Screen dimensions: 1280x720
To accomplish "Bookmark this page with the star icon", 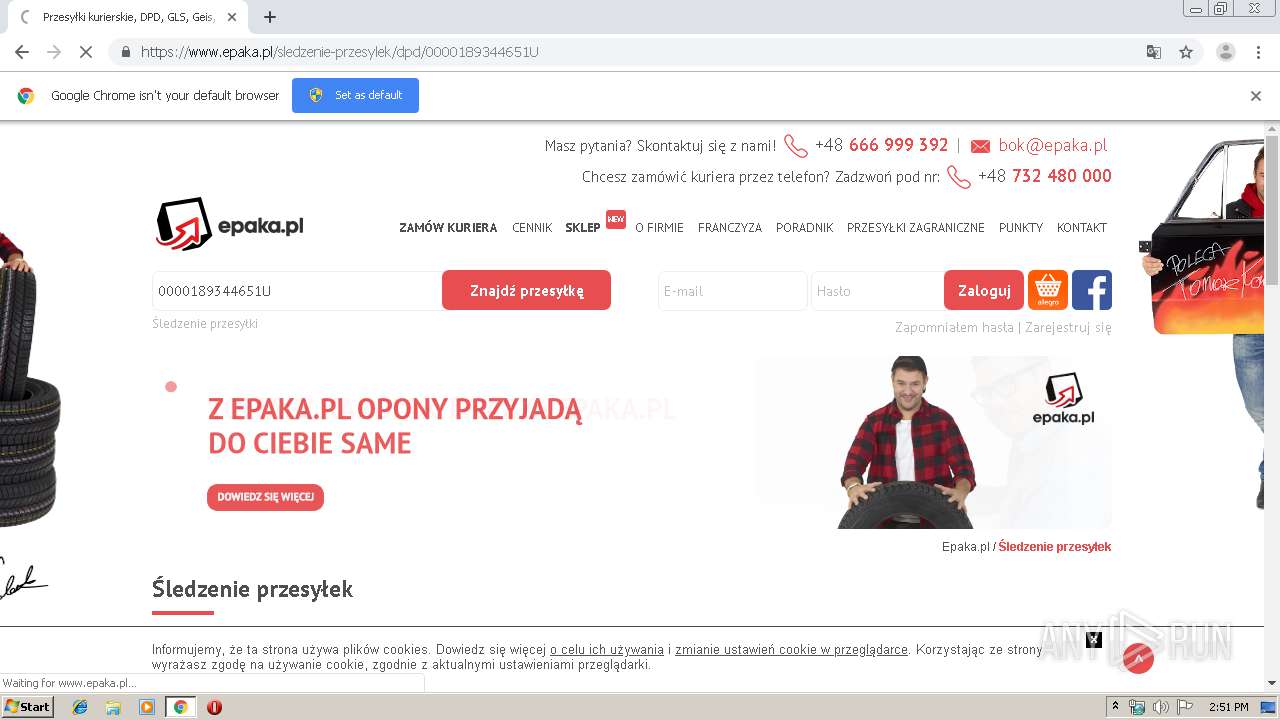I will (1186, 52).
